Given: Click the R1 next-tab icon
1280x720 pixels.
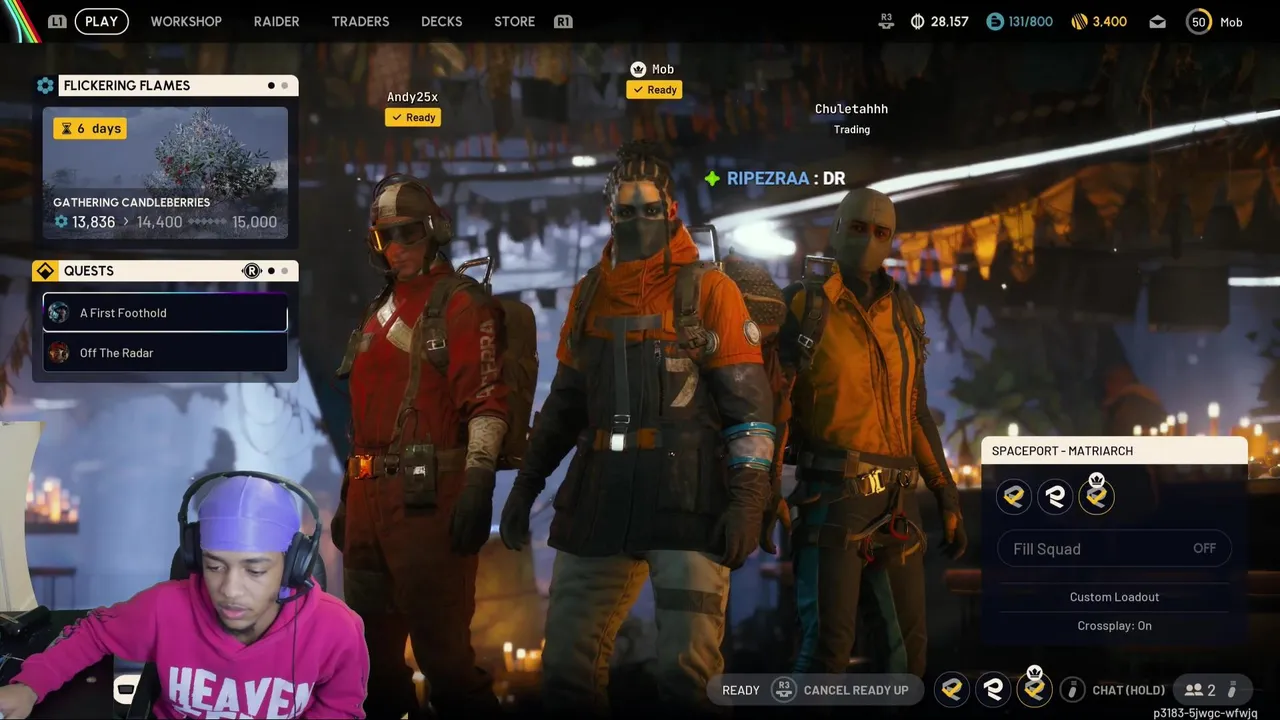Looking at the screenshot, I should [563, 21].
